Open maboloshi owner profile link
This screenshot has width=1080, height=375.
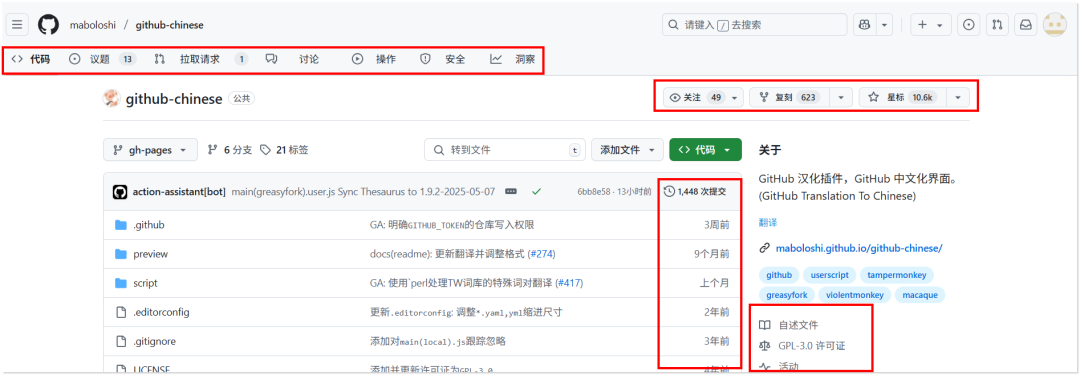click(x=92, y=25)
